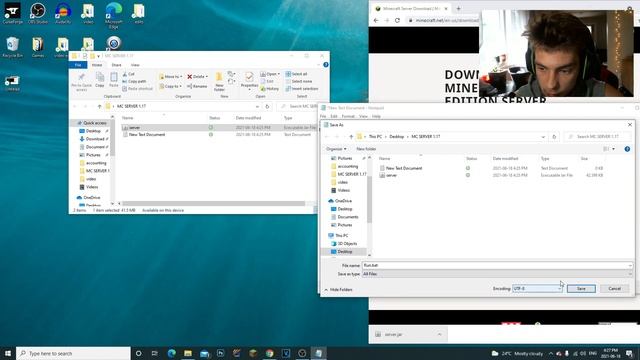Open the Explorer File tab
This screenshot has height=360, width=640.
pos(78,65)
